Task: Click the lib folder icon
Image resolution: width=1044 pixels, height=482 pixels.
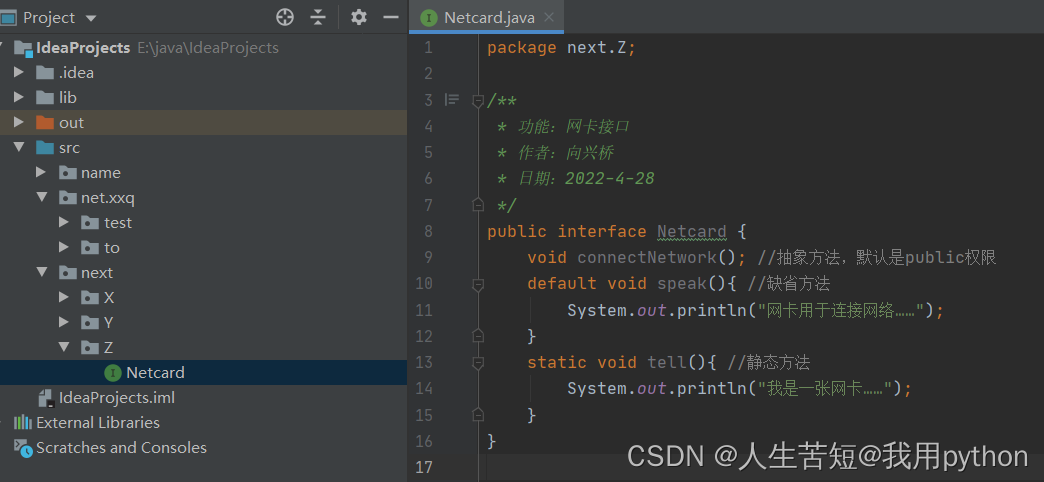Action: point(45,98)
